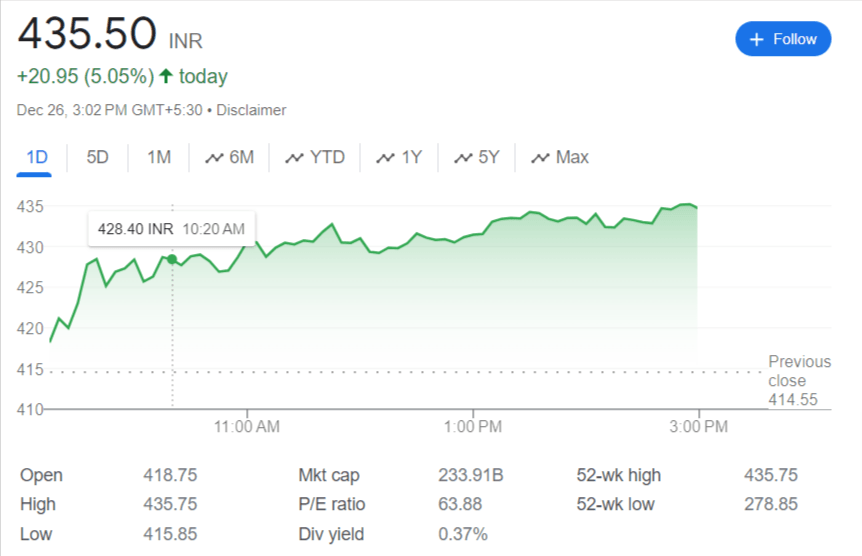Viewport: 862px width, 556px height.
Task: Click the 428.40 INR tooltip
Action: [172, 229]
